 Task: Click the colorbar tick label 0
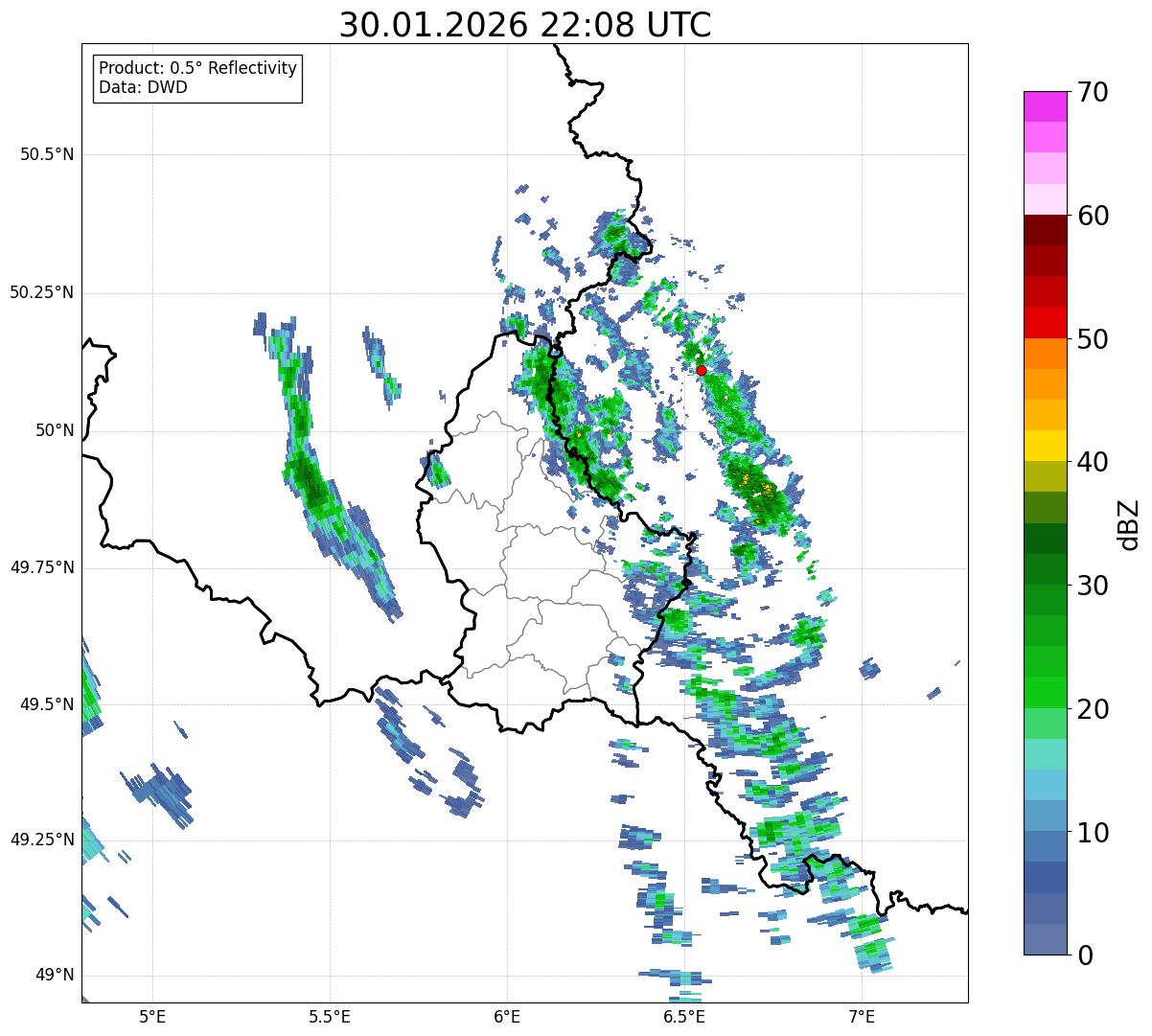click(1085, 955)
